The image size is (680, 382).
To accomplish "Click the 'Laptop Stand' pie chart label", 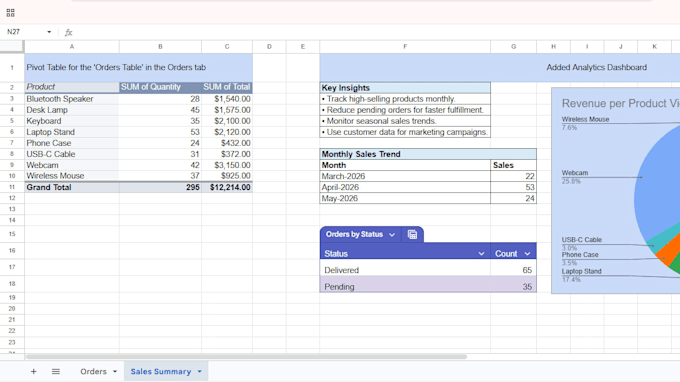I will pyautogui.click(x=582, y=271).
